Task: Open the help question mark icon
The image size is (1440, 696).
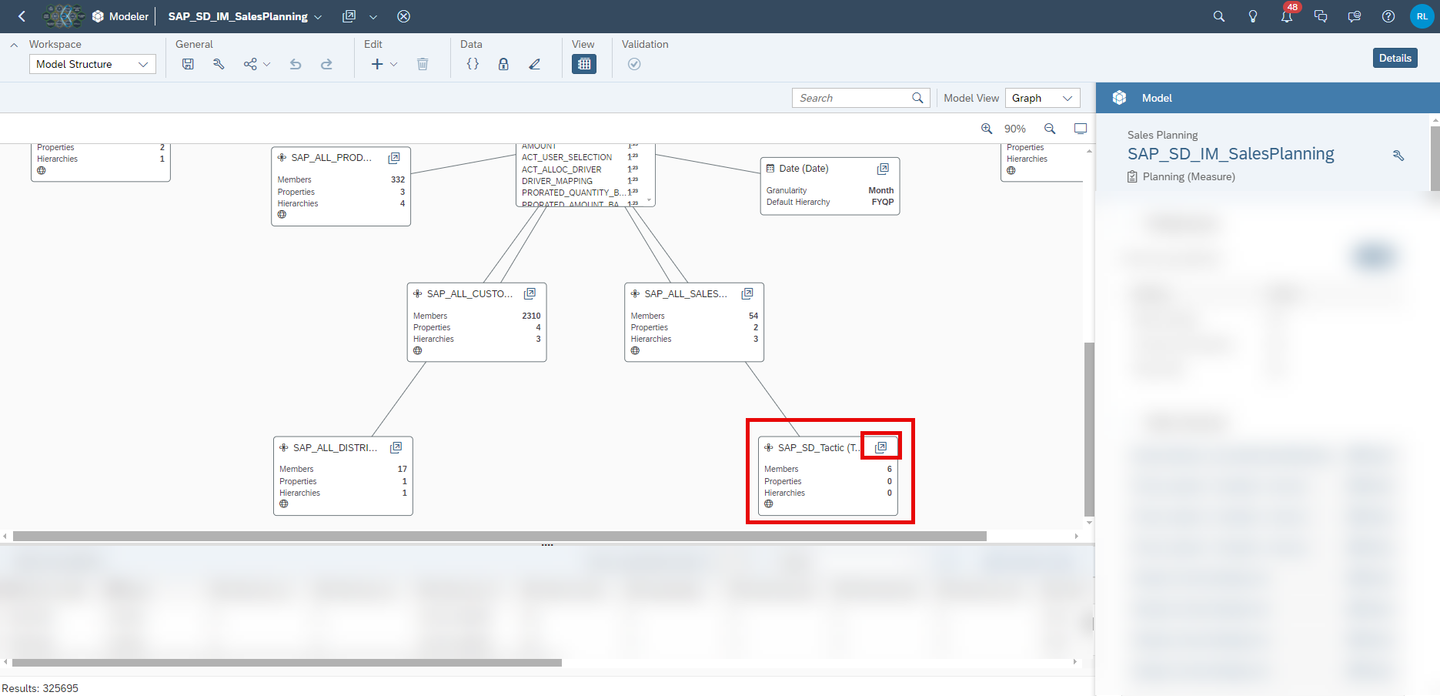Action: point(1388,16)
